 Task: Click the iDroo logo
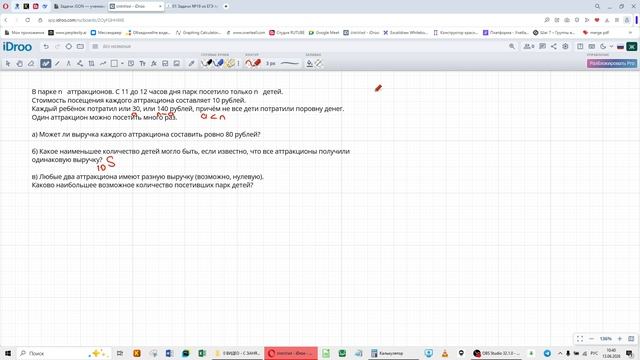coord(17,47)
